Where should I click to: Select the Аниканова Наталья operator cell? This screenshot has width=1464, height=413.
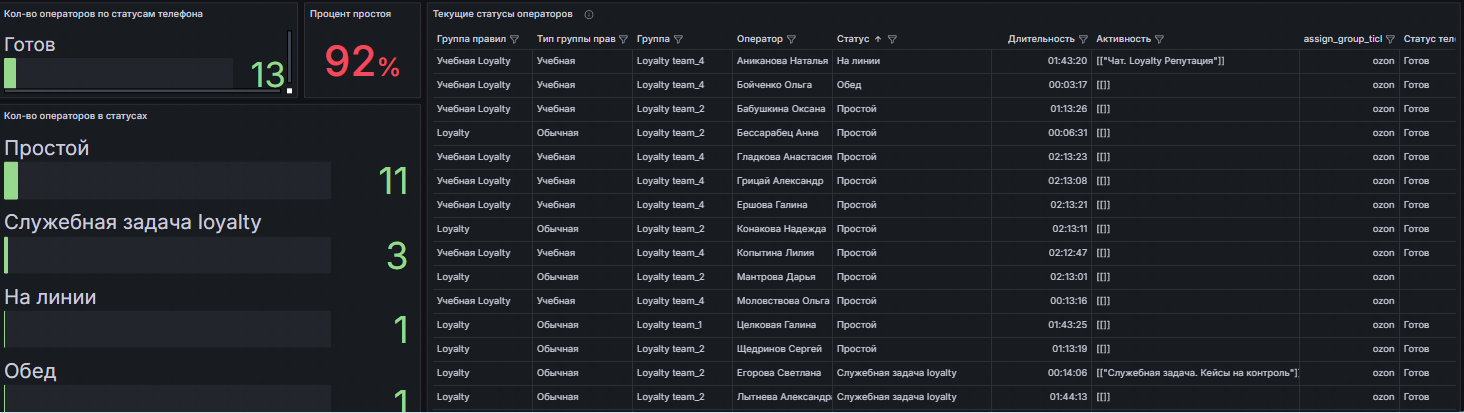tap(782, 61)
